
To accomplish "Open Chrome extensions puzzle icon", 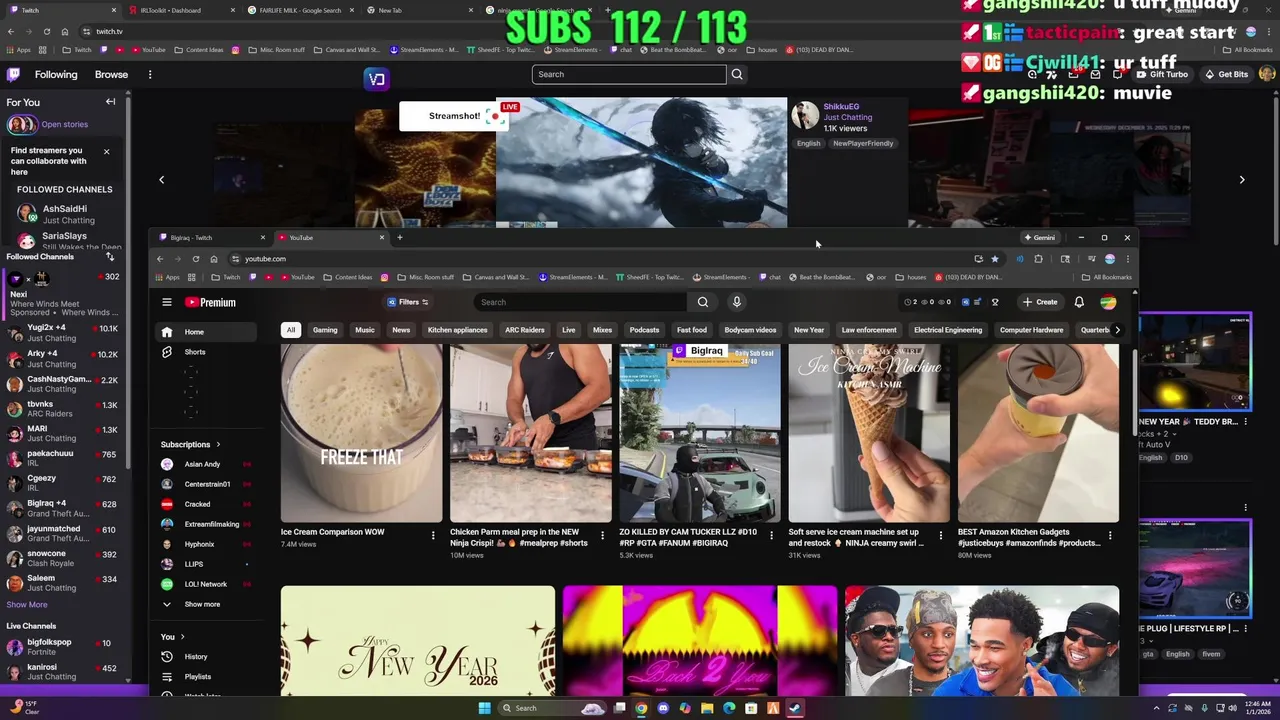I will tap(1038, 259).
